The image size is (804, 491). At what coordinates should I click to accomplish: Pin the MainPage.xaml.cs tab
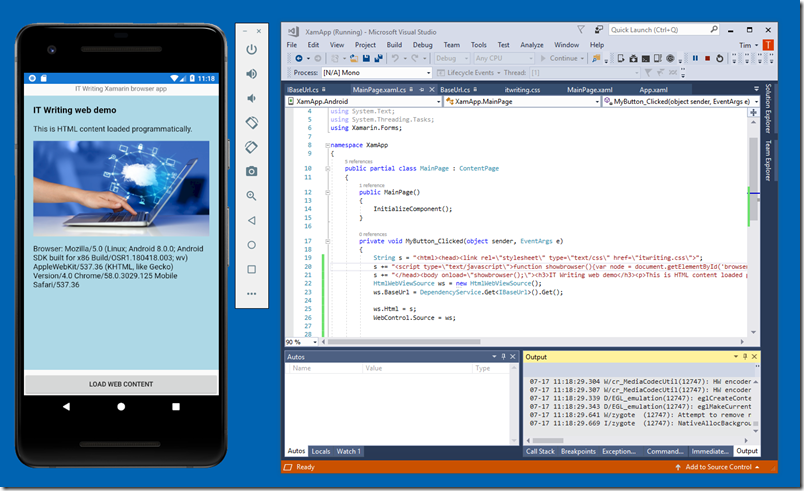point(421,90)
